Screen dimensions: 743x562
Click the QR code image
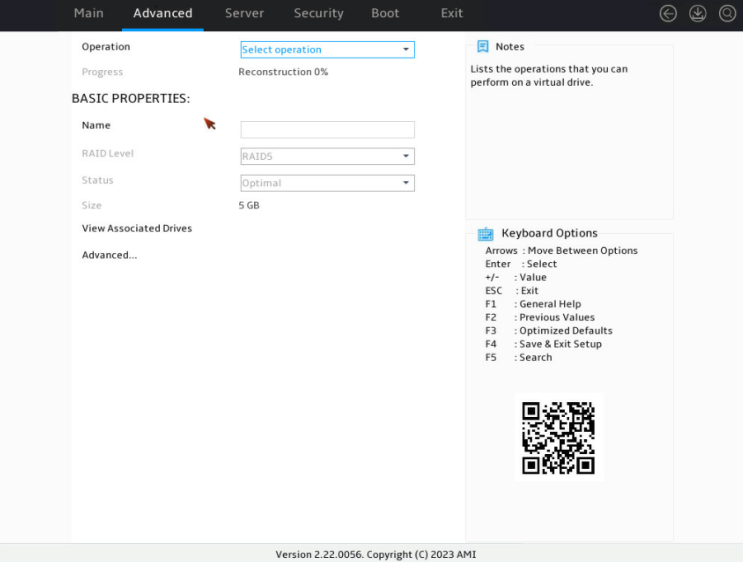pos(559,437)
